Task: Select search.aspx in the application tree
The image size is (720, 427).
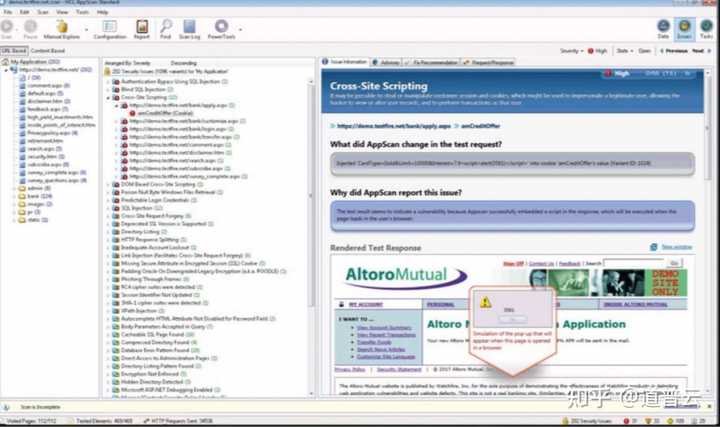Action: point(44,149)
